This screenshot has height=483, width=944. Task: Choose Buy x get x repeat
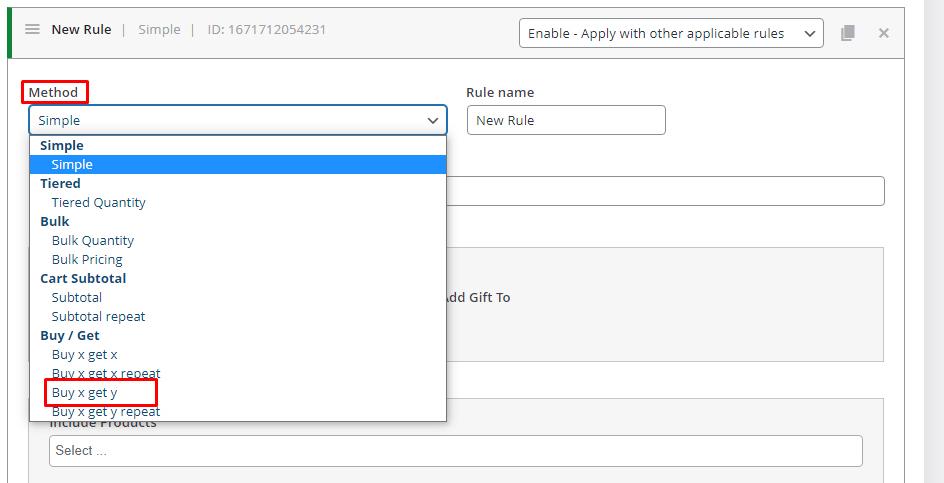(238, 373)
